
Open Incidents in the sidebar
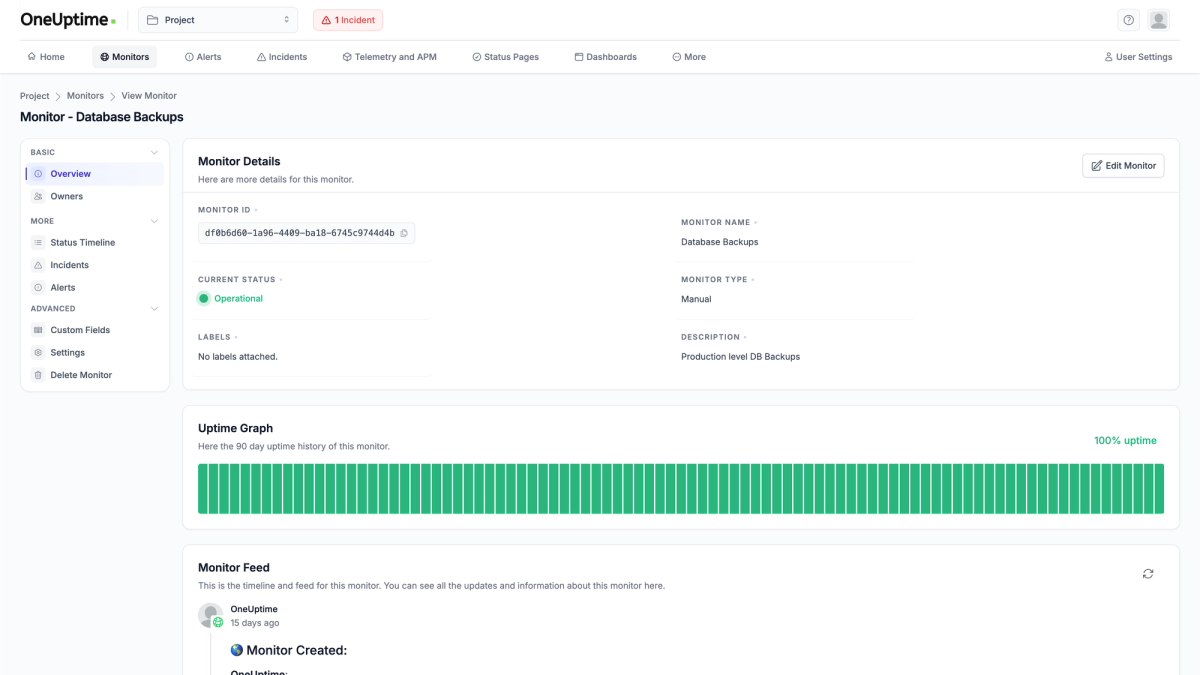[x=95, y=265]
